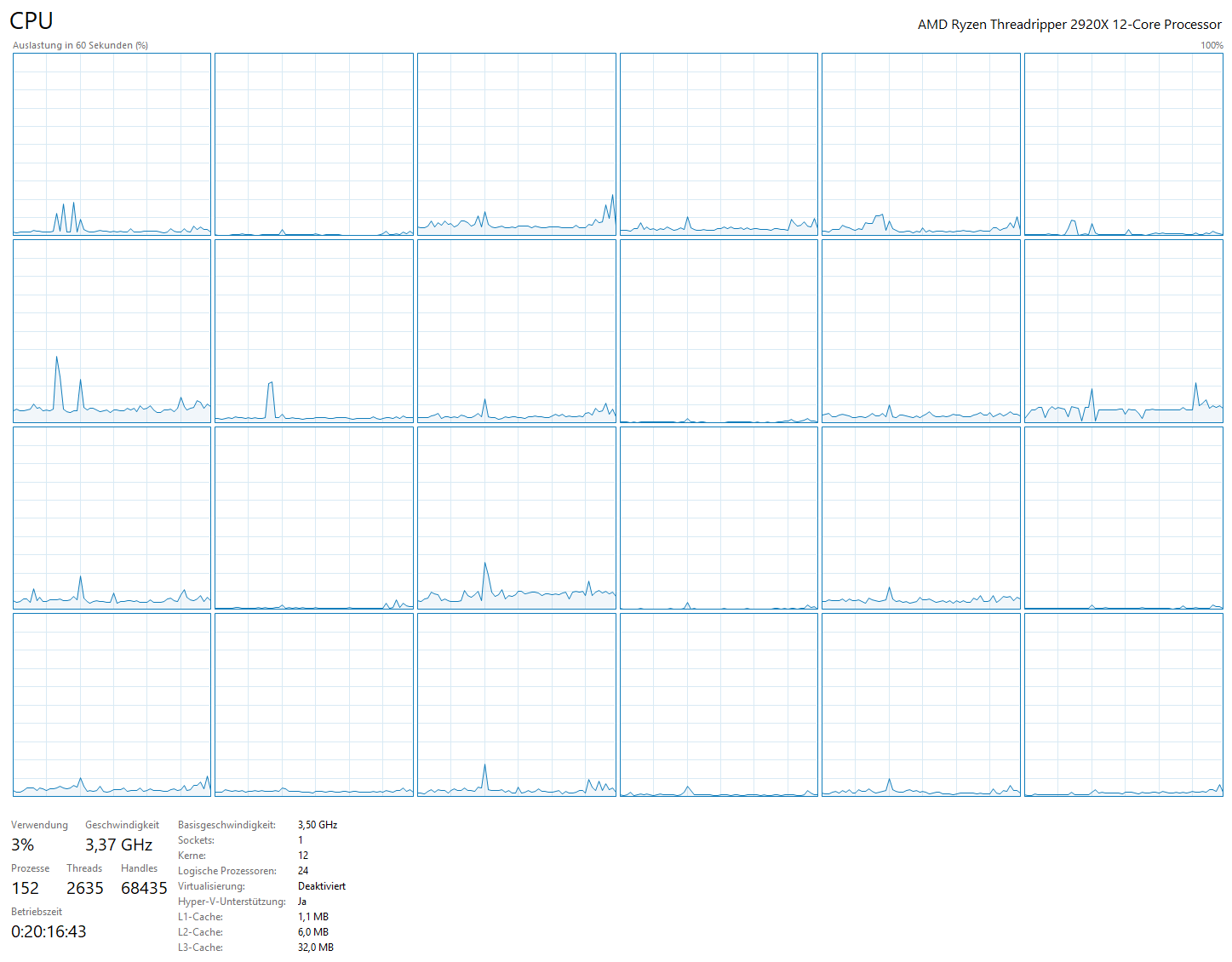Click the Virtualisierung Deaktiviert entry
Viewport: 1232px width, 962px height.
click(x=321, y=885)
